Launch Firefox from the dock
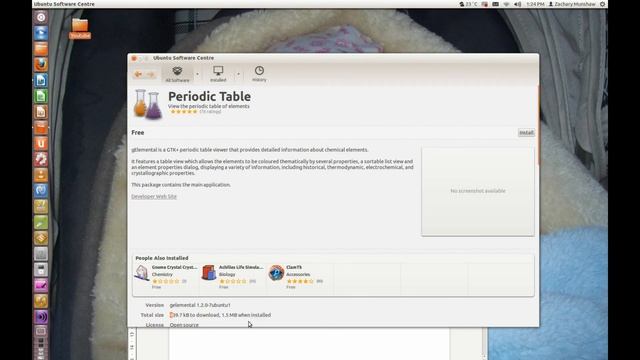The height and width of the screenshot is (360, 640). (x=41, y=64)
